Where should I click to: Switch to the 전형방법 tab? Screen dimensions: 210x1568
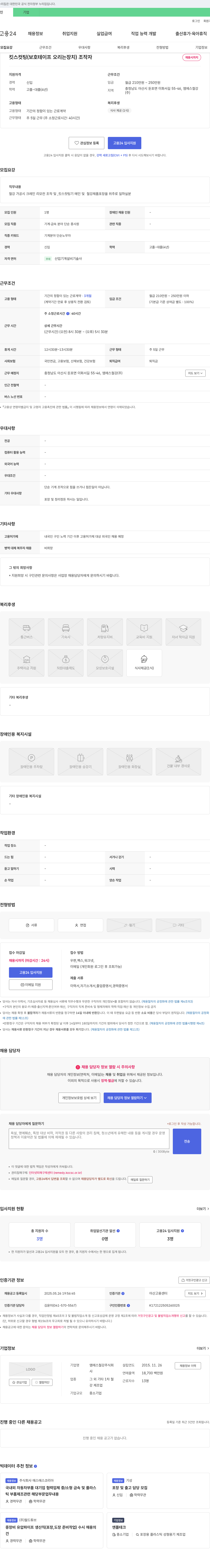pos(162,47)
